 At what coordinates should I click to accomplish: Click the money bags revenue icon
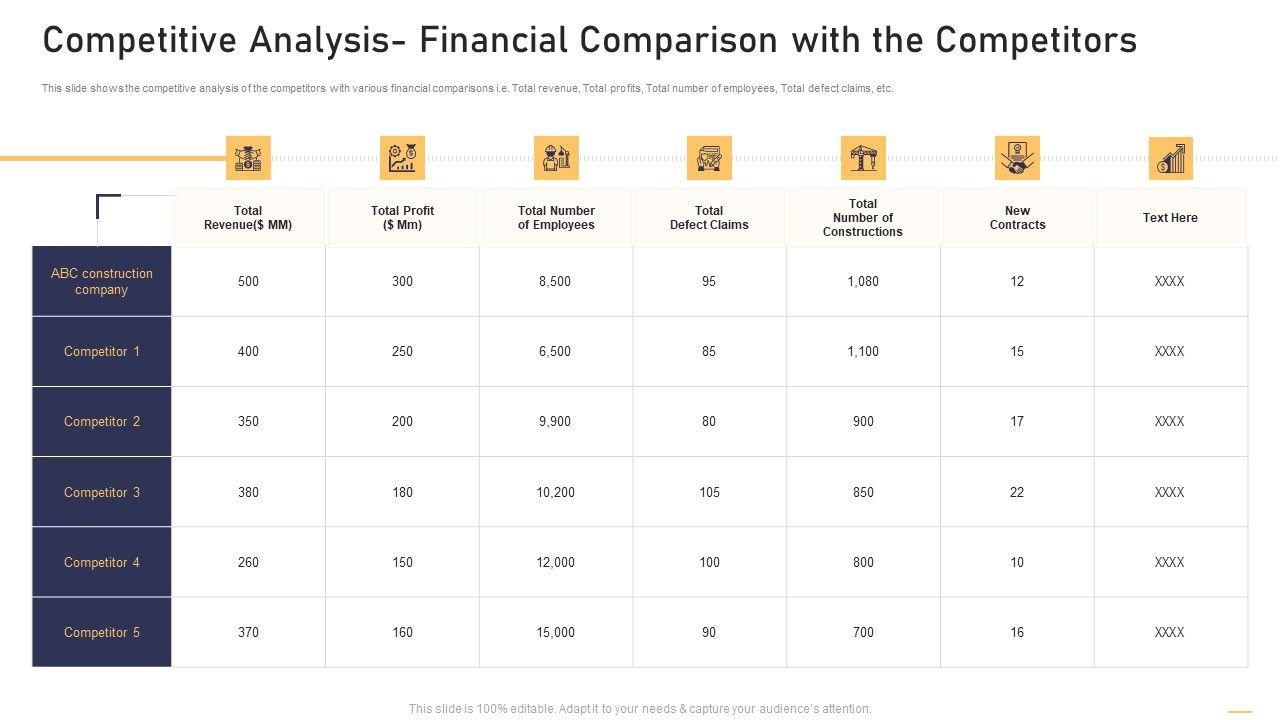point(248,158)
